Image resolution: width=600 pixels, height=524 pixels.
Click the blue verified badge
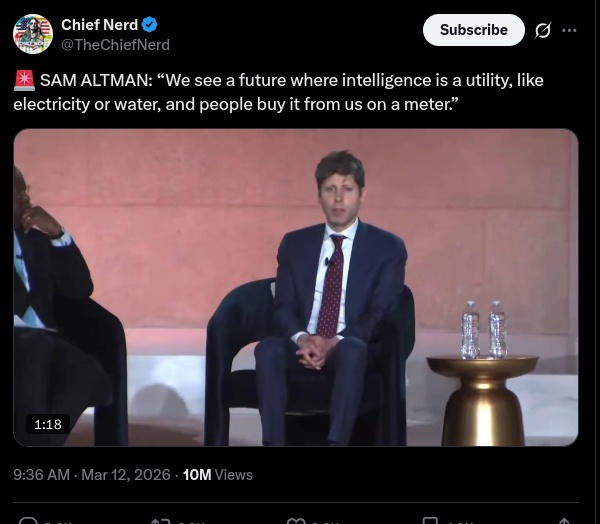[x=150, y=25]
